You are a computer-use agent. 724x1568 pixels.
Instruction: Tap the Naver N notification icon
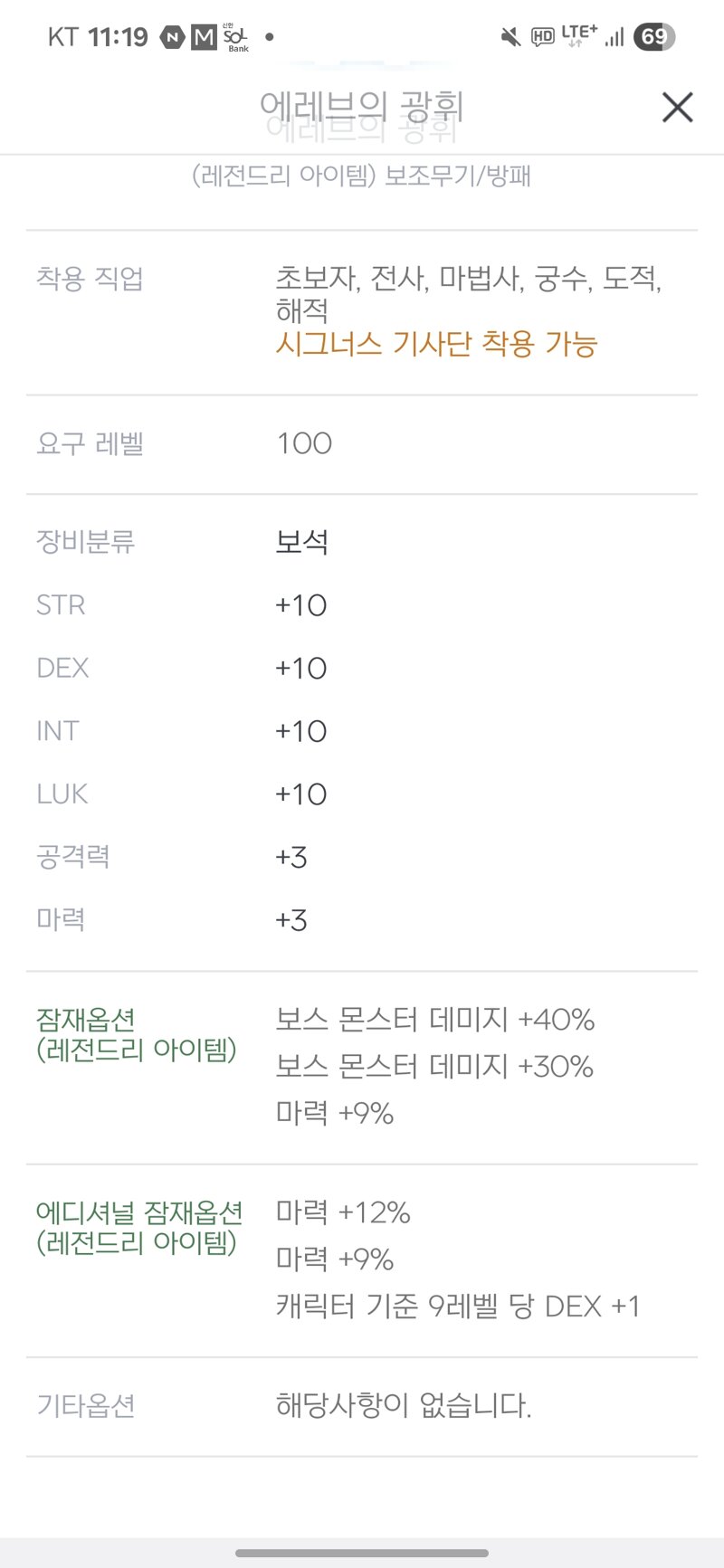pyautogui.click(x=172, y=37)
